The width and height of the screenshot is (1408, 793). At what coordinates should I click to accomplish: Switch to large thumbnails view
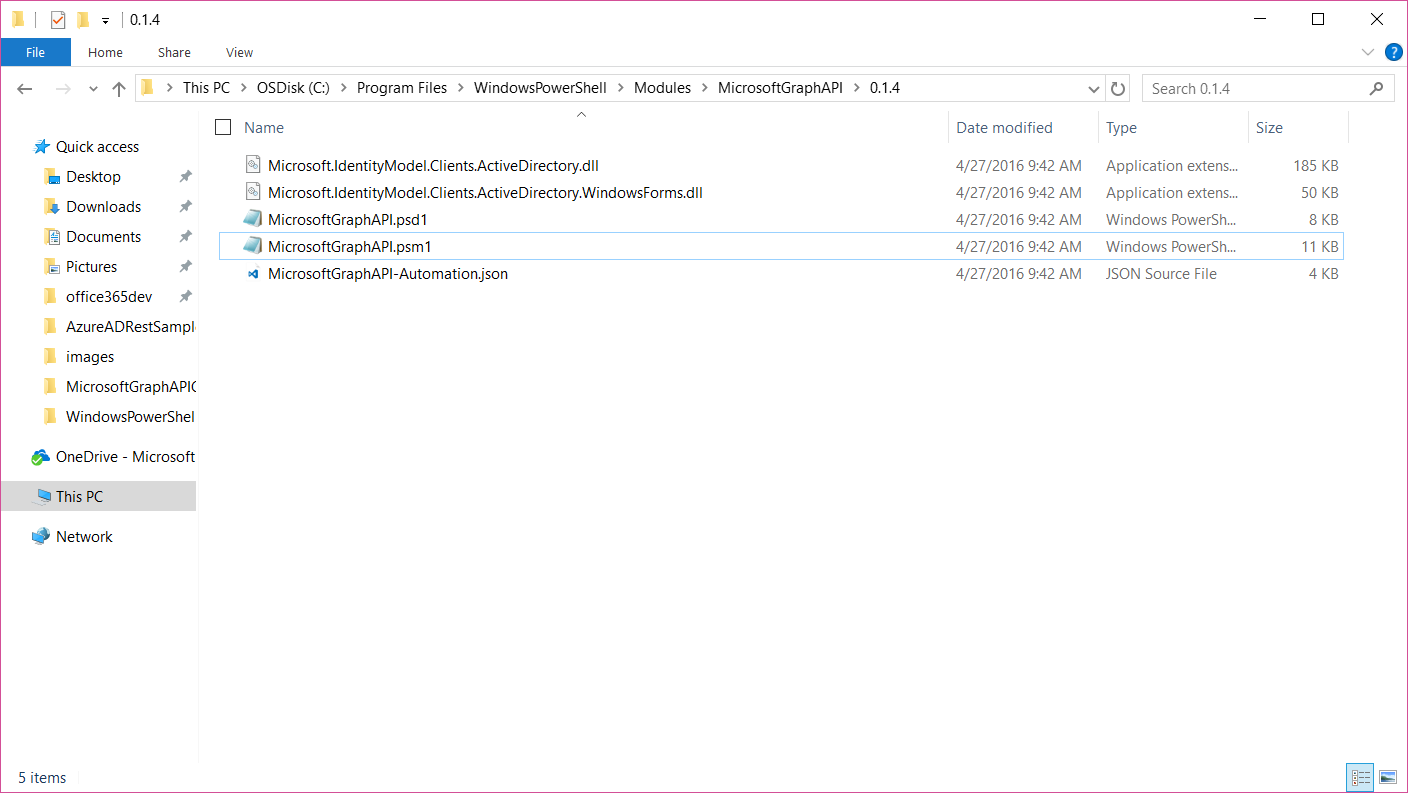[x=1388, y=777]
